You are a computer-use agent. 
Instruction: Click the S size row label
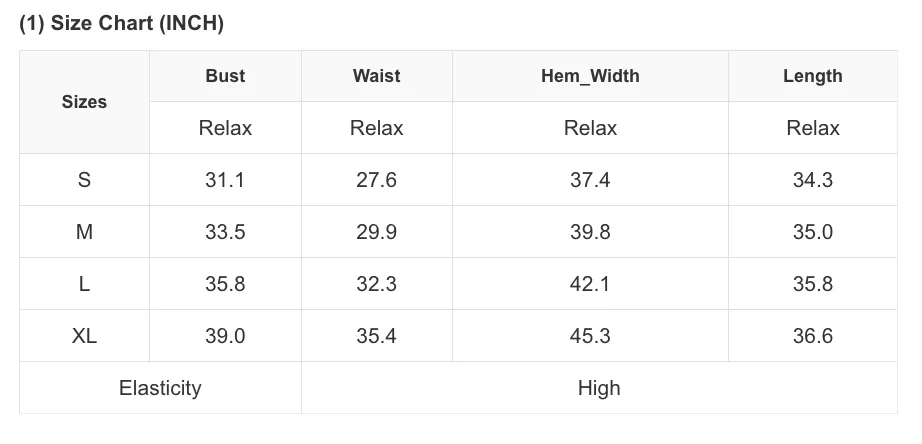point(84,179)
